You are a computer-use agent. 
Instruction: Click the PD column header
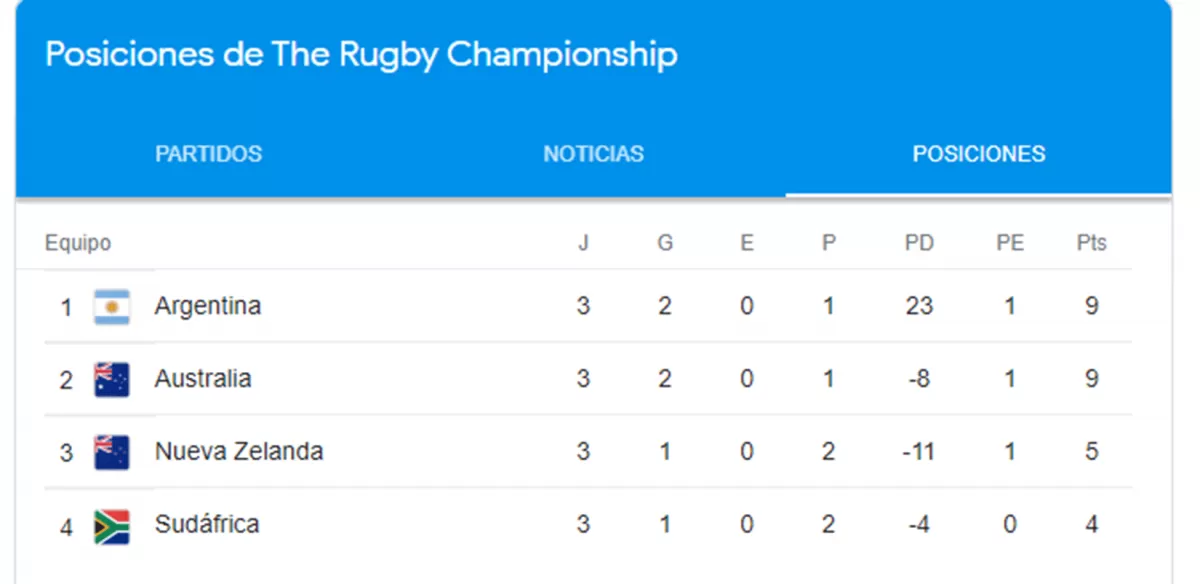919,242
